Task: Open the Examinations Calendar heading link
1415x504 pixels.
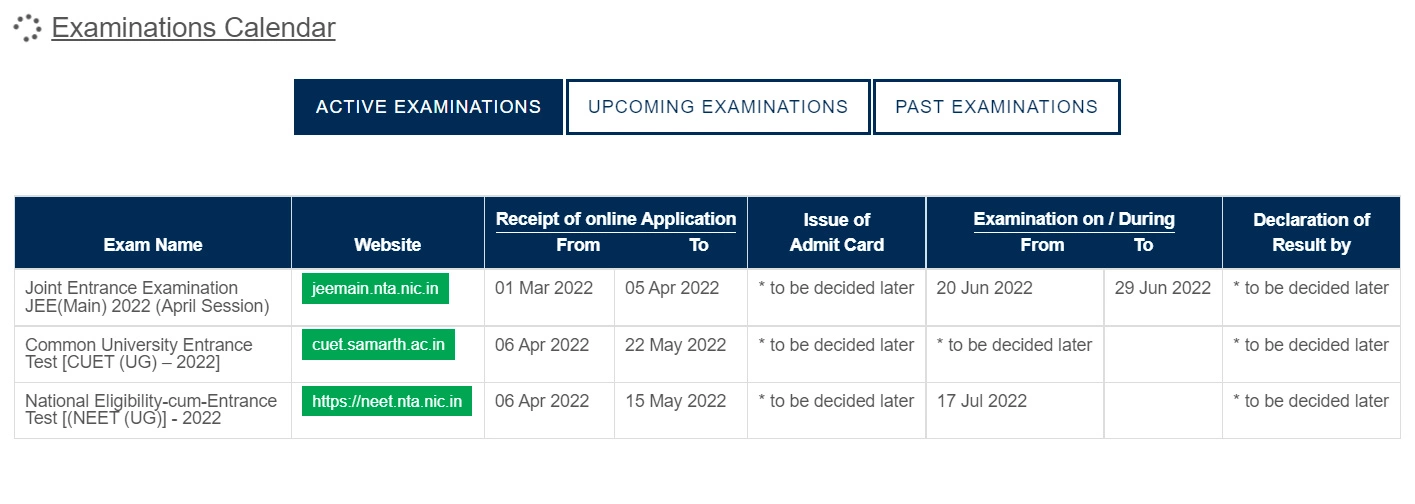Action: click(193, 28)
